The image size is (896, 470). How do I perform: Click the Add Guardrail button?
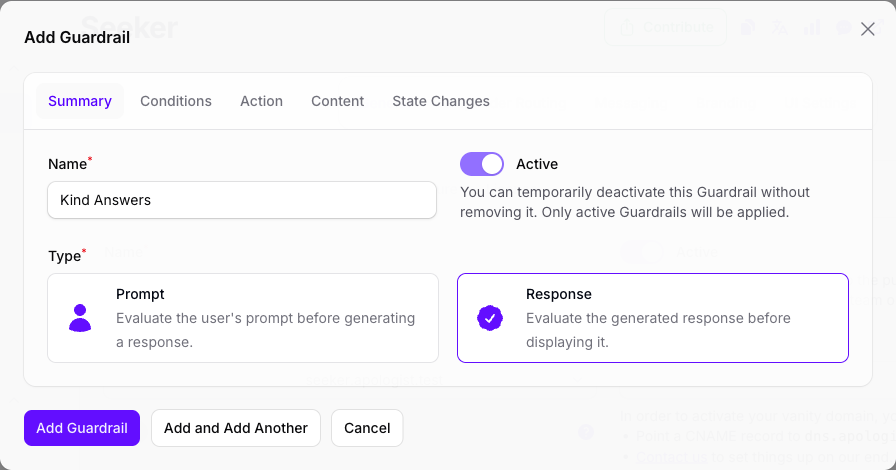[82, 428]
